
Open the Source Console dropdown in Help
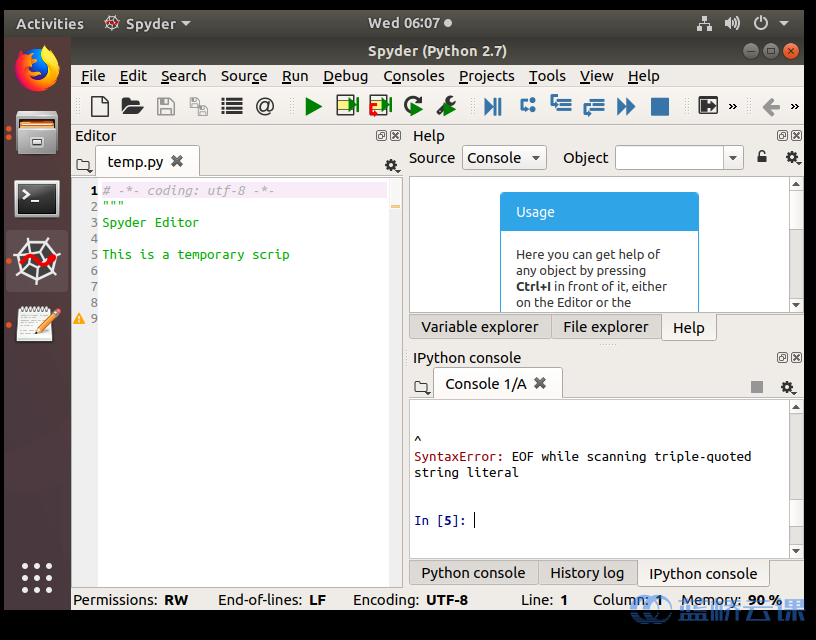coord(504,158)
